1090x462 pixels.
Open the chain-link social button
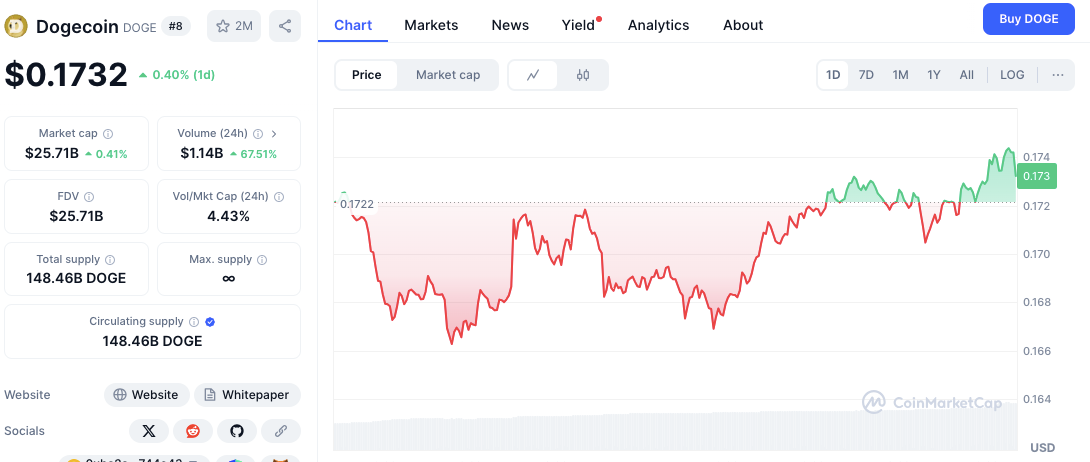[x=281, y=431]
